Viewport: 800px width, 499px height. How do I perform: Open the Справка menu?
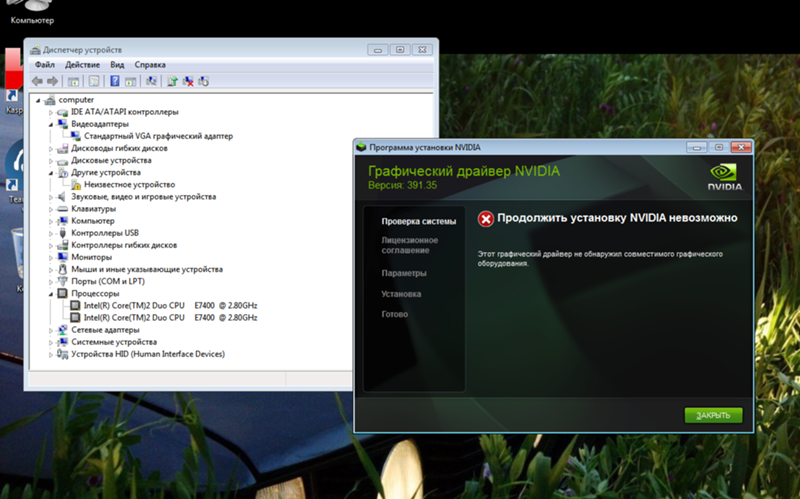(150, 64)
